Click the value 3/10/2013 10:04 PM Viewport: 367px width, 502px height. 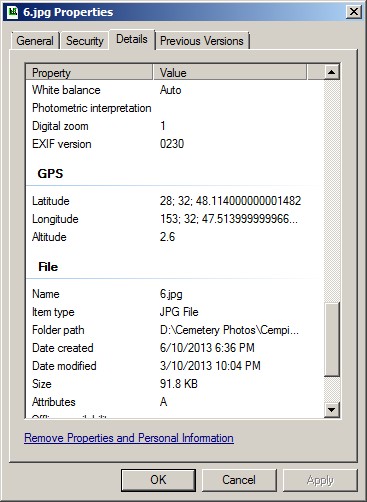(x=210, y=366)
